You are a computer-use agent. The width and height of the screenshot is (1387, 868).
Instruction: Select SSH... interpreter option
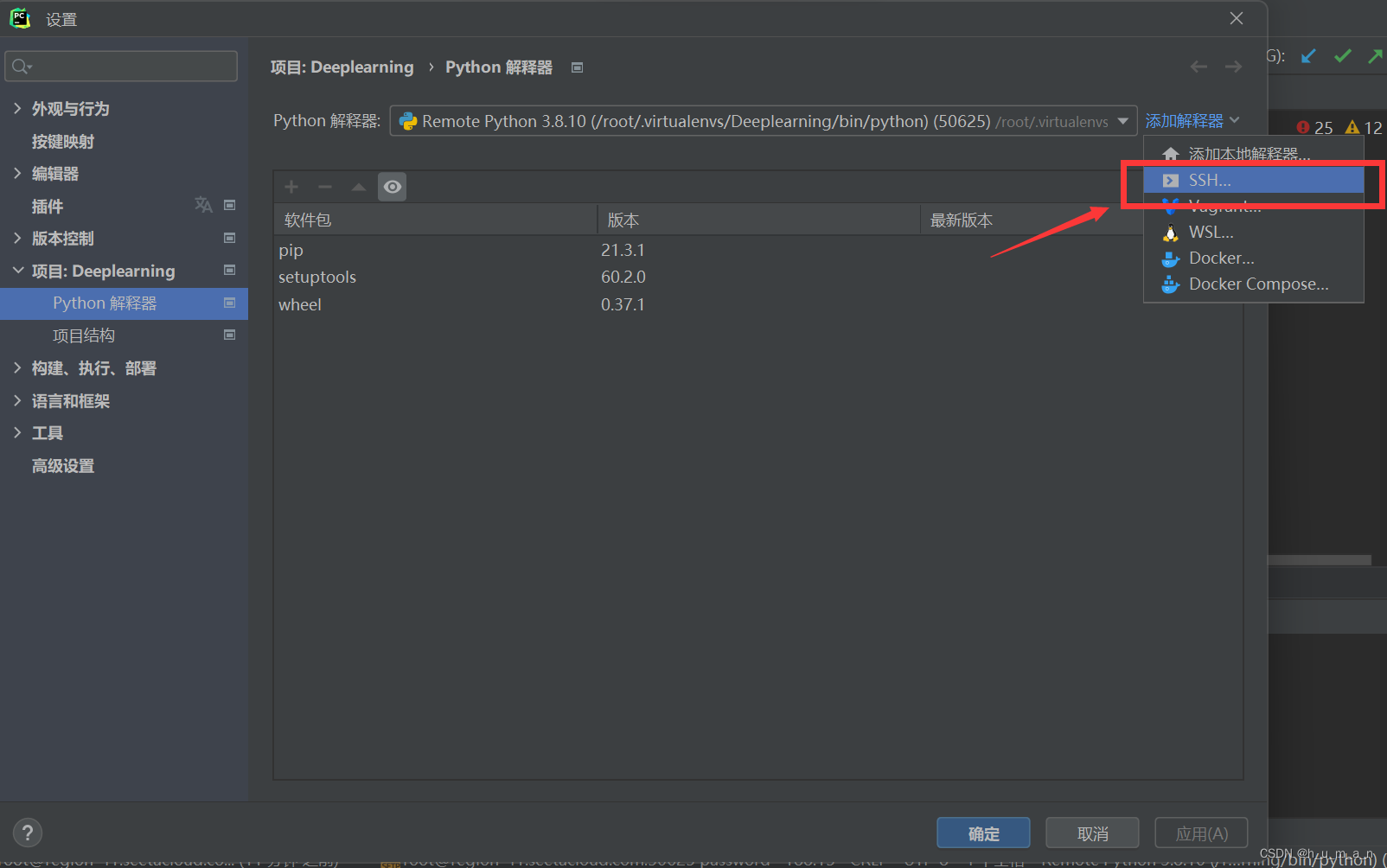(1254, 180)
